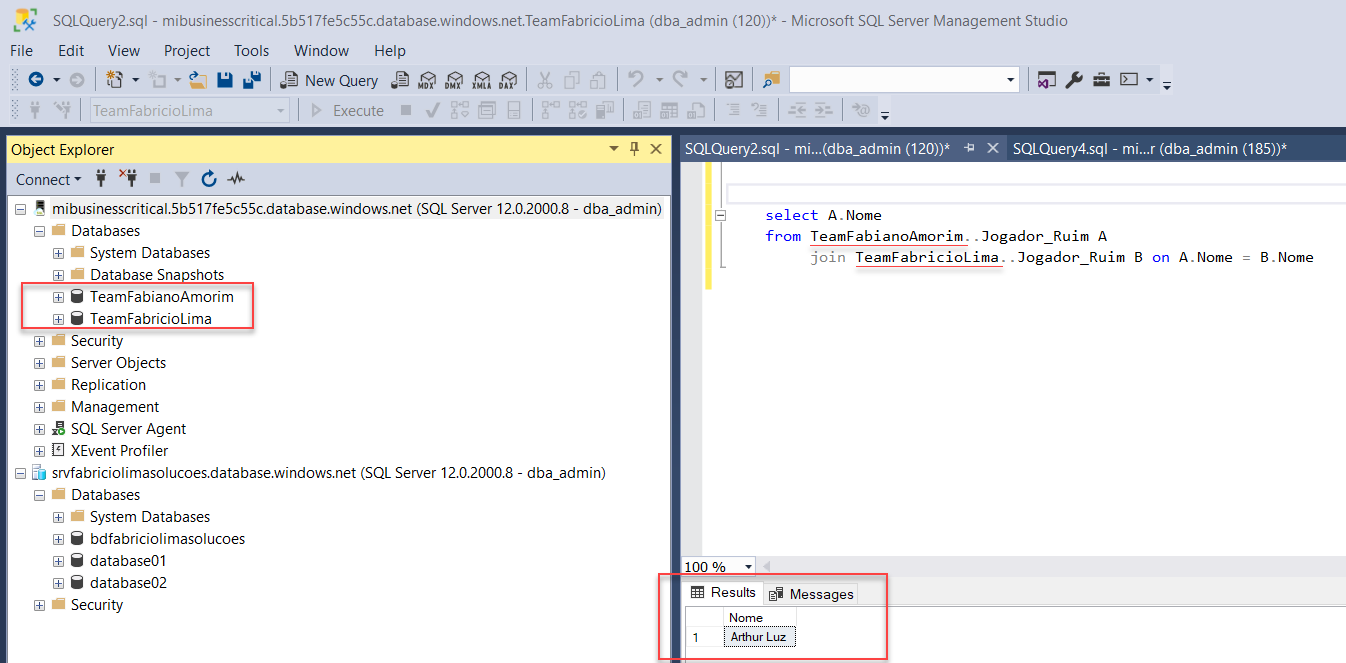
Task: Click the New Query button
Action: [330, 80]
